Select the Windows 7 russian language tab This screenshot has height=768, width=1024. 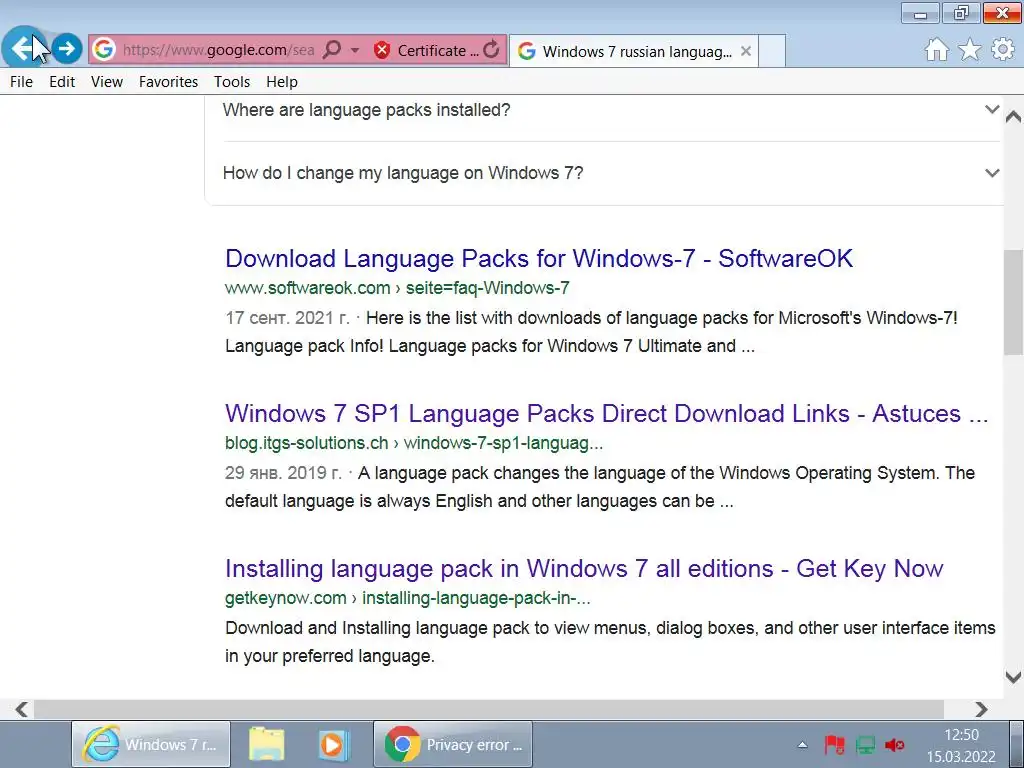633,51
